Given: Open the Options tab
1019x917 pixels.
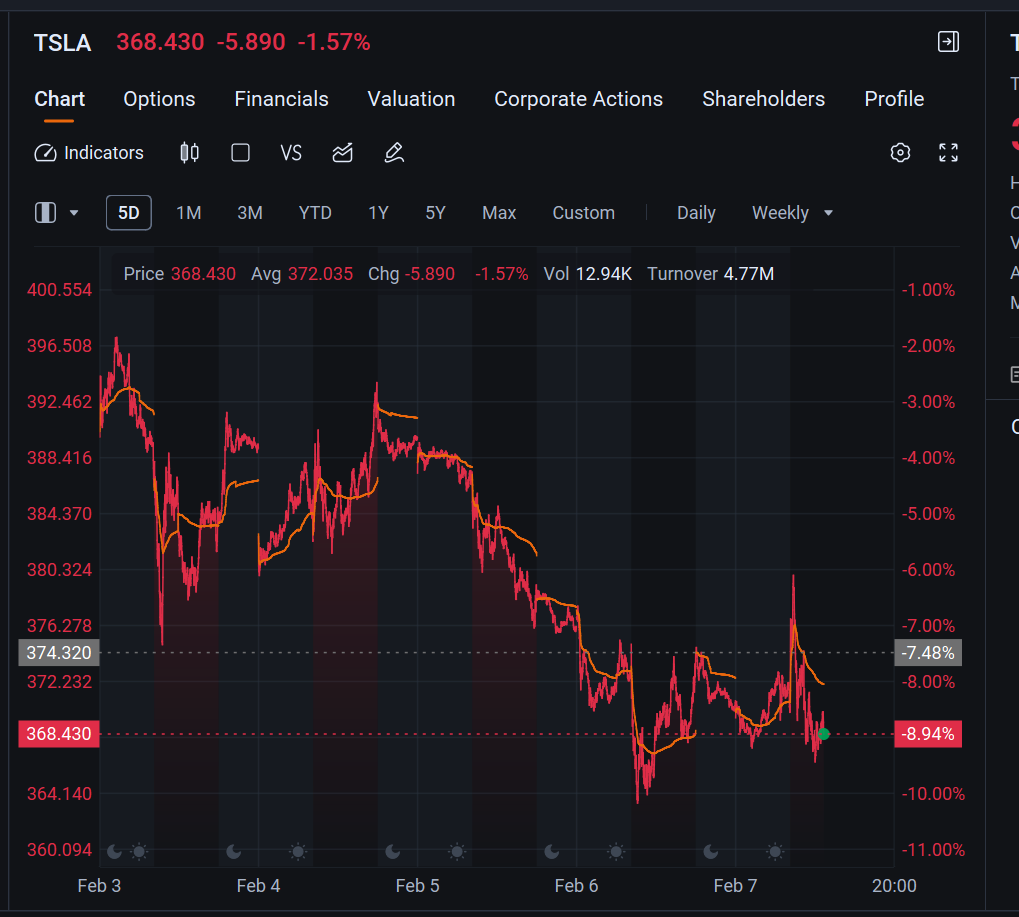Looking at the screenshot, I should (x=159, y=99).
